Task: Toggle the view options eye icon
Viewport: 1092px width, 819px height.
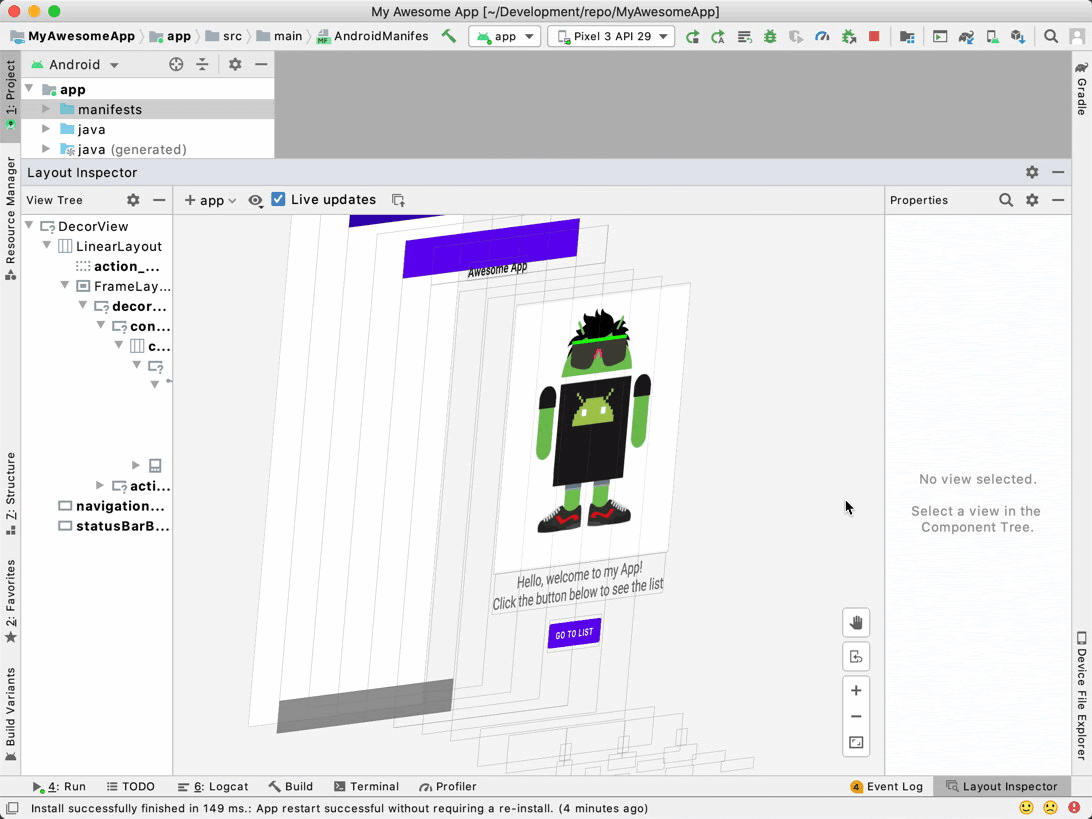Action: (x=256, y=200)
